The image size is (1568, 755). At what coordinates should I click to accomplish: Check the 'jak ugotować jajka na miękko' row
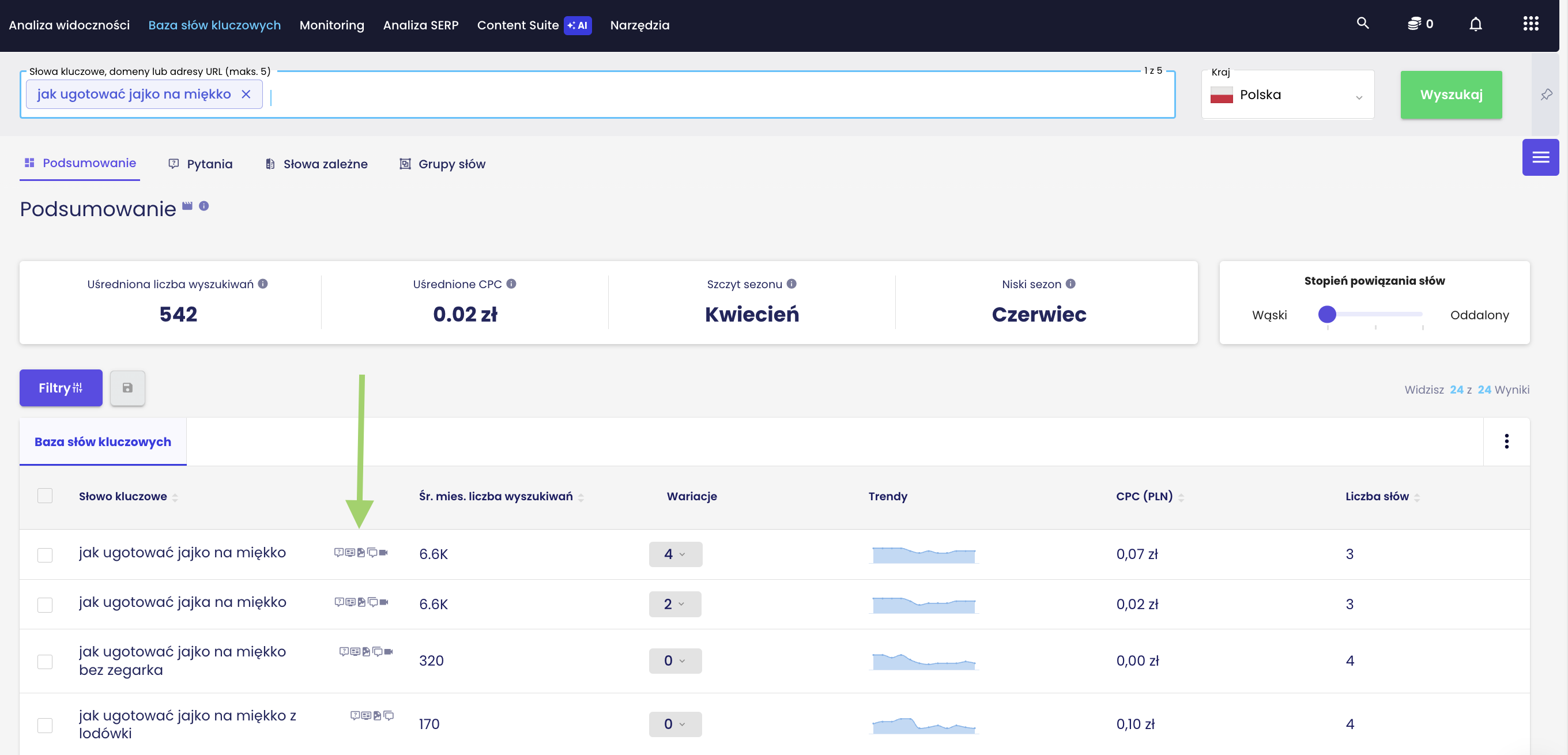click(45, 605)
